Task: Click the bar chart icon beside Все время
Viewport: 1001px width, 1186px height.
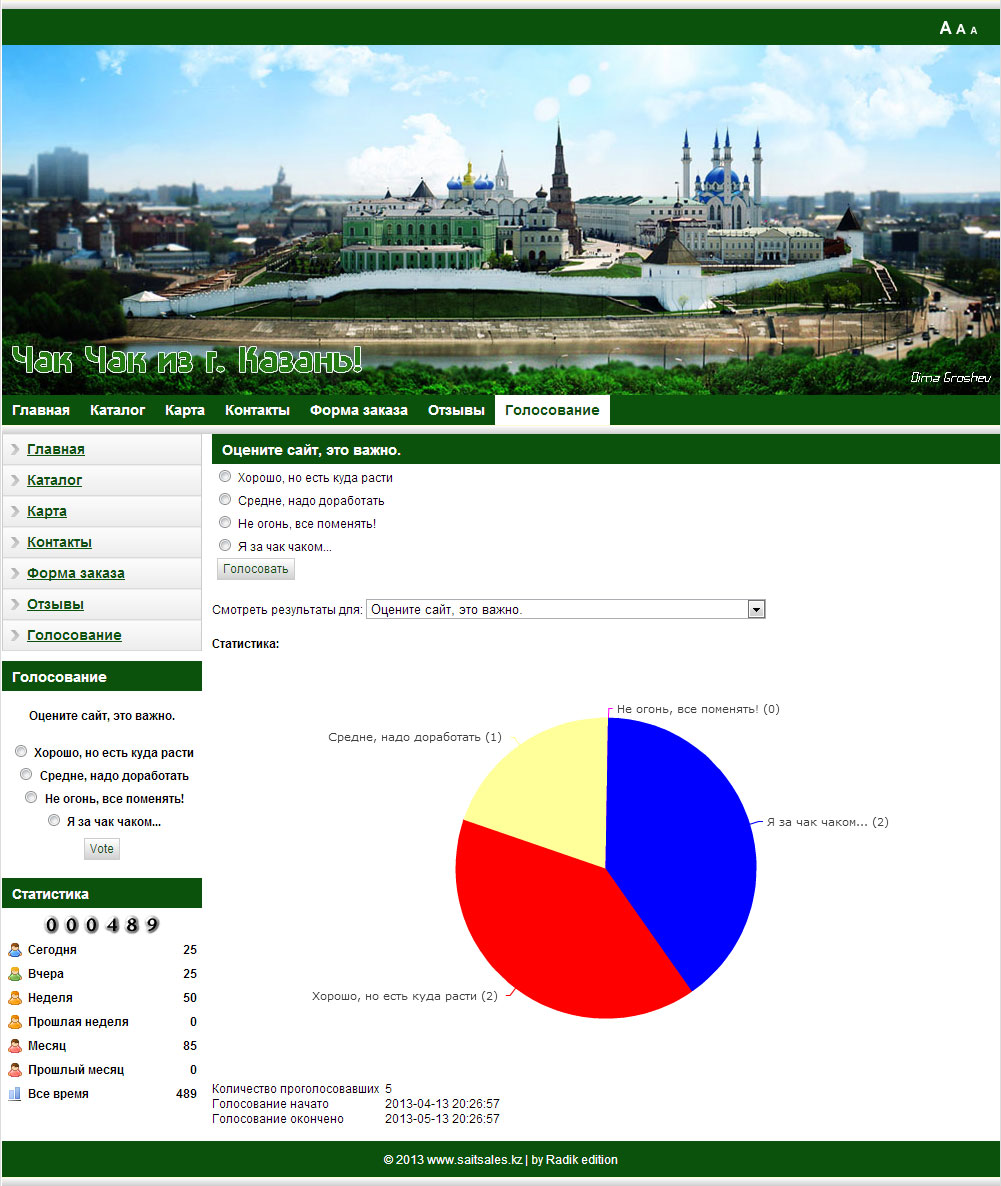Action: click(x=15, y=1094)
